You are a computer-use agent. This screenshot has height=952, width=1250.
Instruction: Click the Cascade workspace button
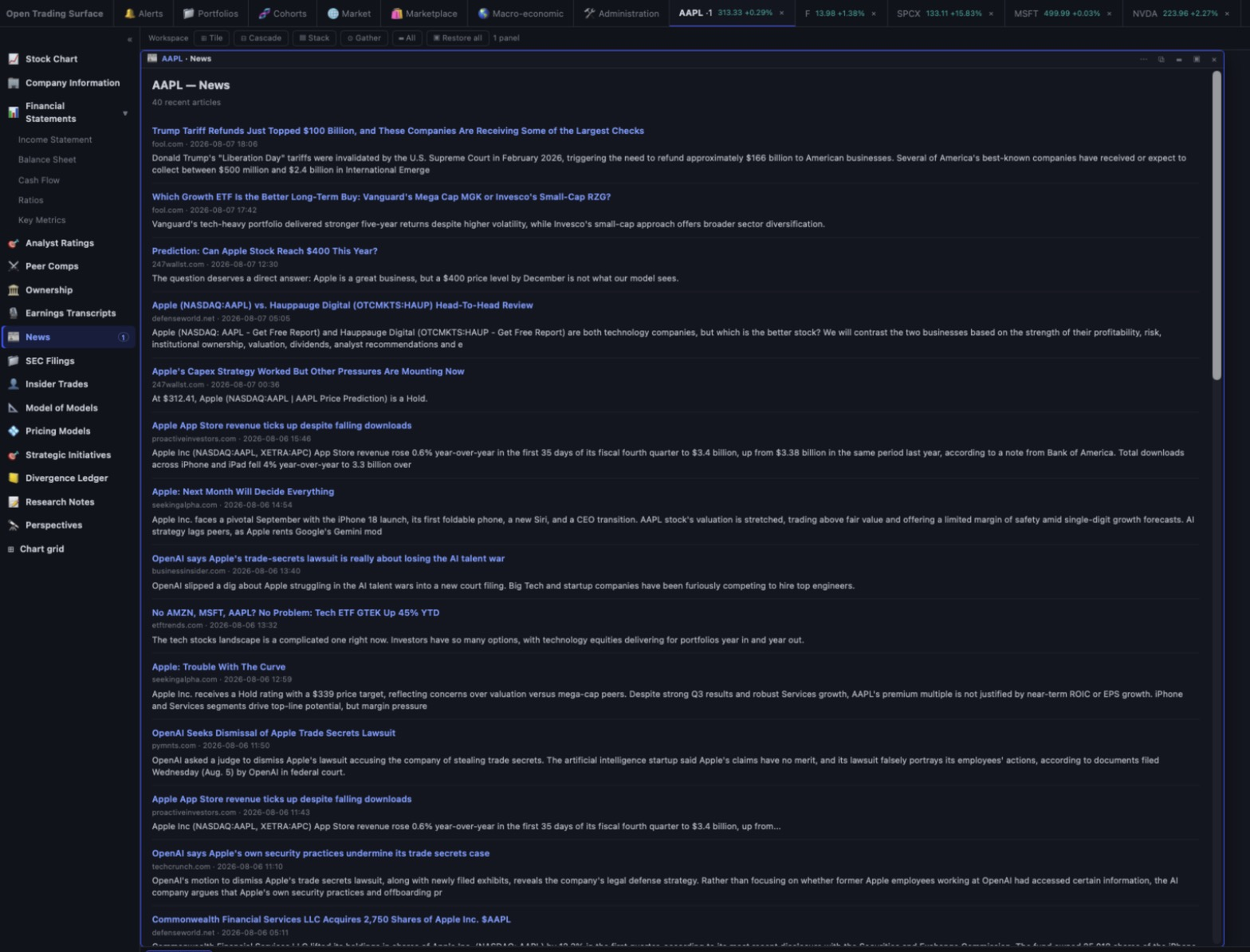coord(261,38)
